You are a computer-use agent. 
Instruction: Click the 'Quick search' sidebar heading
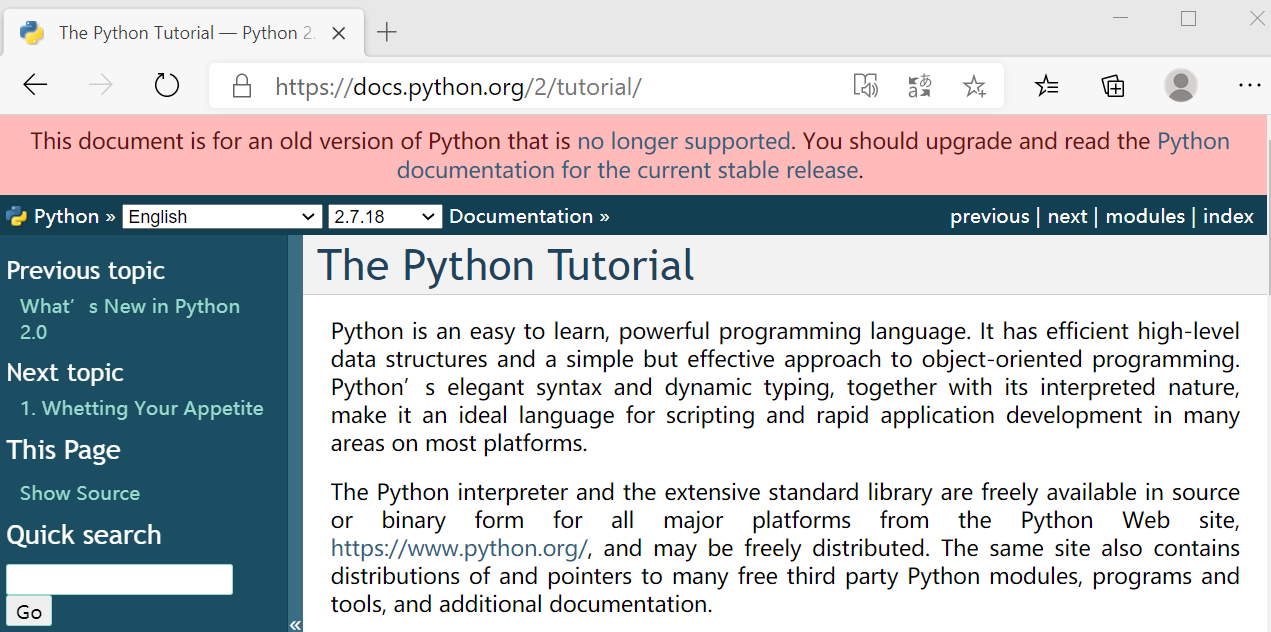click(x=84, y=535)
